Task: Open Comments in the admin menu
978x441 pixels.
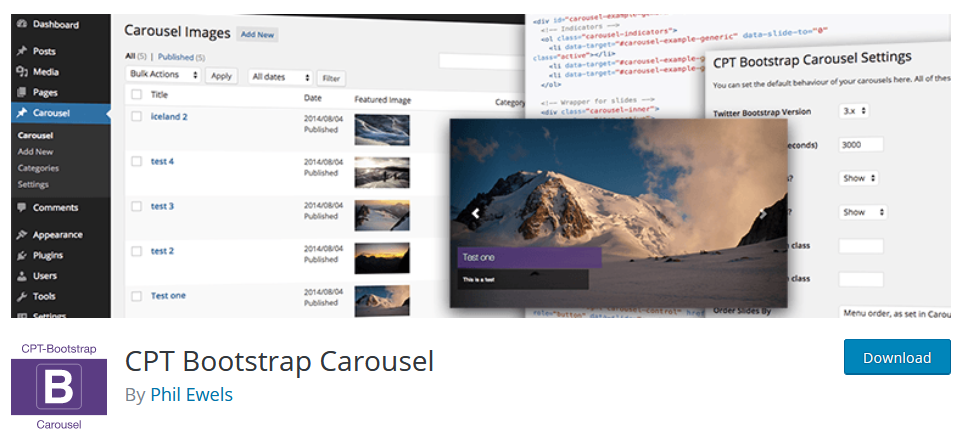Action: tap(56, 208)
